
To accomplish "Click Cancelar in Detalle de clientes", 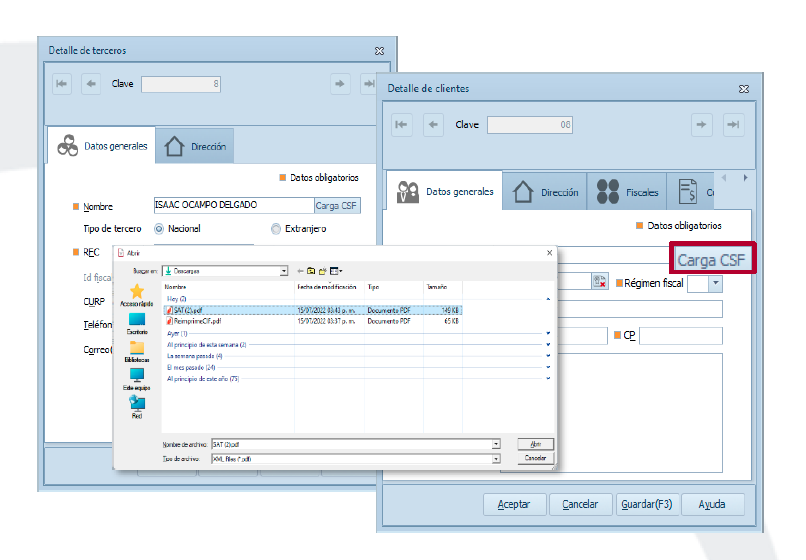I will coord(580,504).
